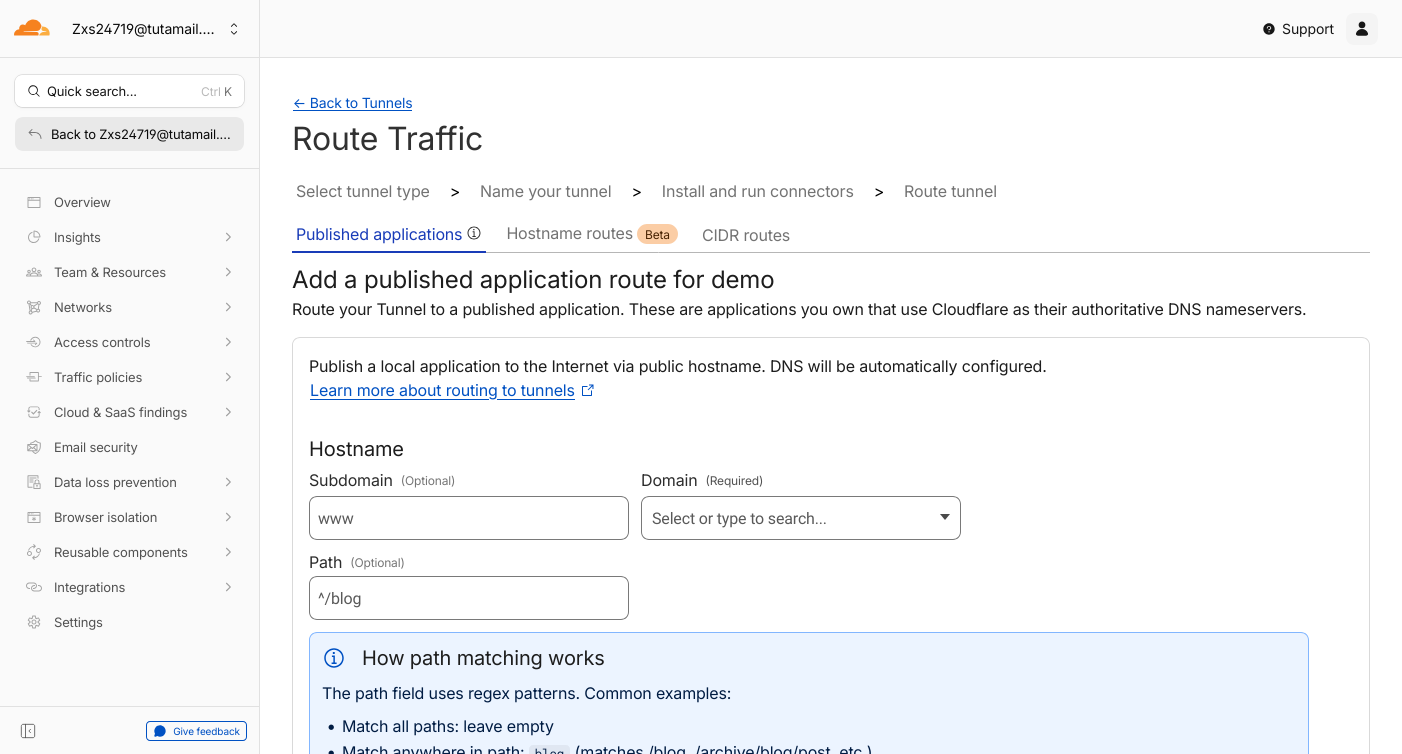The width and height of the screenshot is (1402, 754).
Task: Expand the Access controls chevron
Action: point(228,342)
